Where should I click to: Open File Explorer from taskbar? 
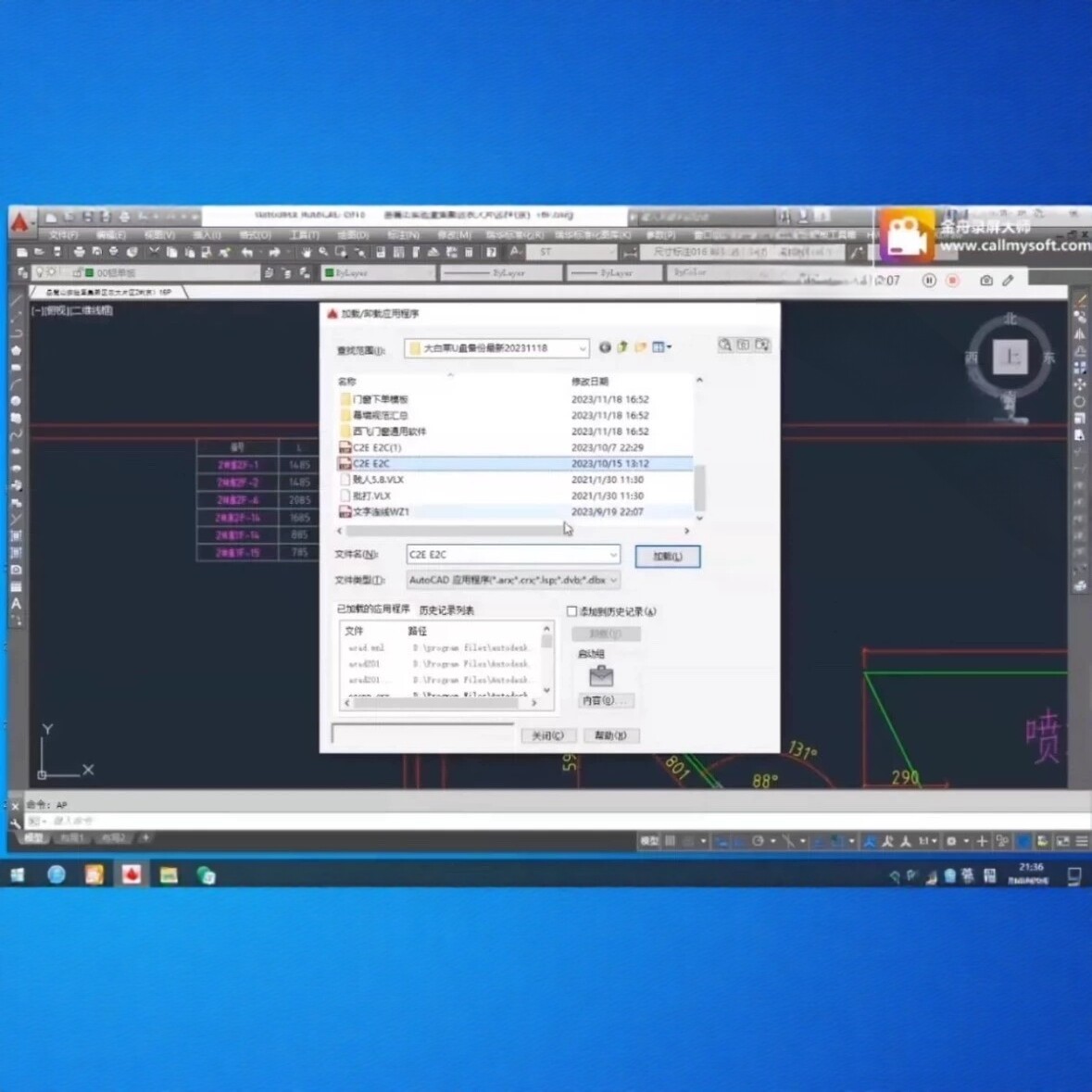point(169,874)
